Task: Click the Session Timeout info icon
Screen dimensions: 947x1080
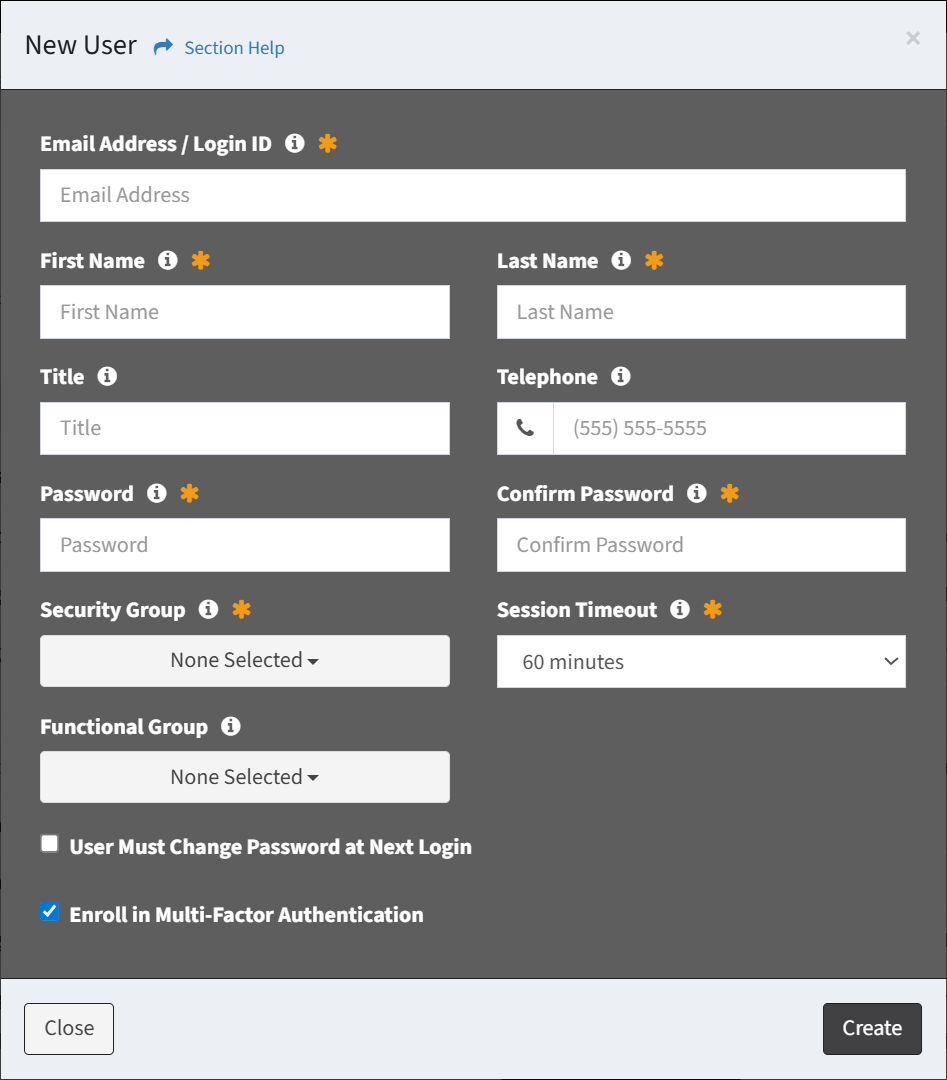Action: pyautogui.click(x=680, y=610)
